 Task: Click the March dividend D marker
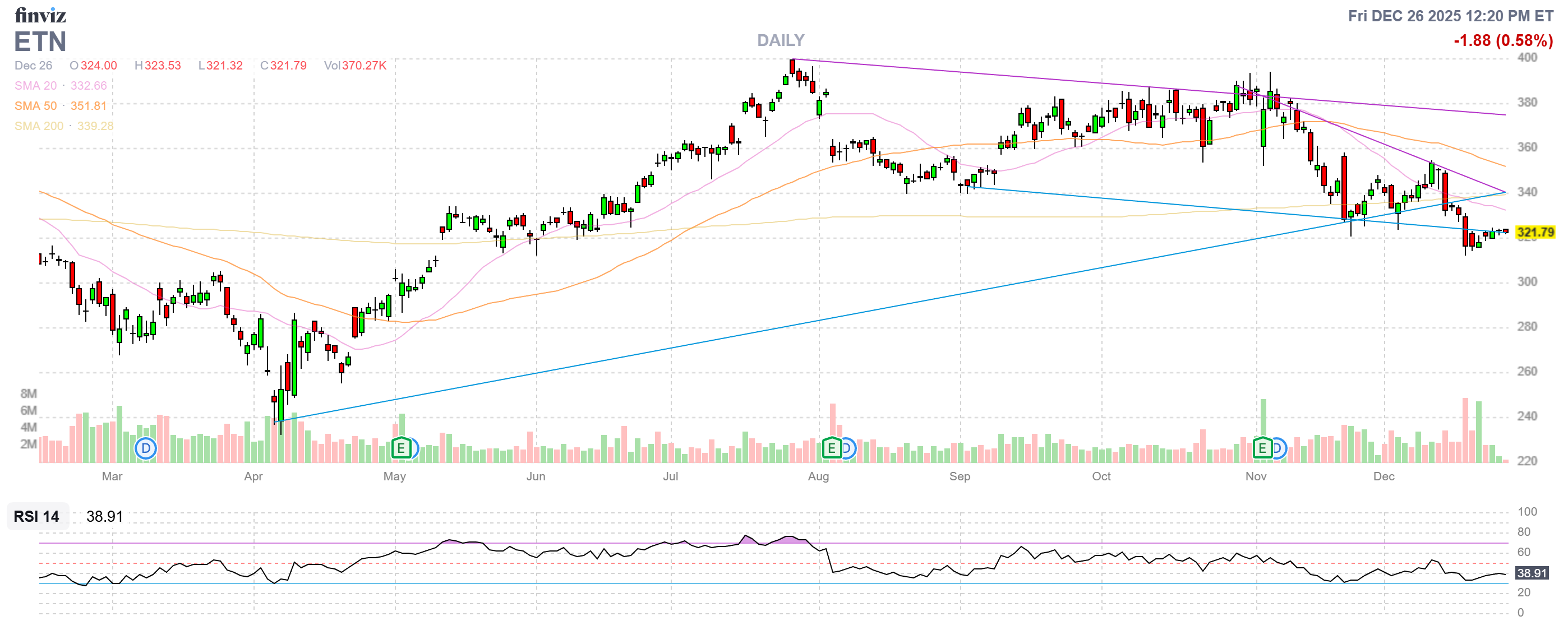coord(145,449)
